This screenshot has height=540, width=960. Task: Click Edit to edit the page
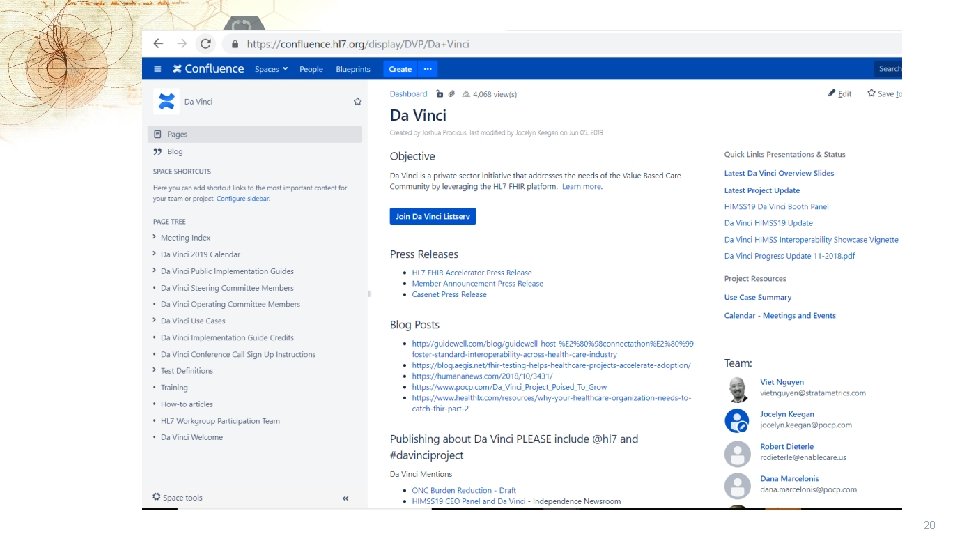tap(840, 94)
